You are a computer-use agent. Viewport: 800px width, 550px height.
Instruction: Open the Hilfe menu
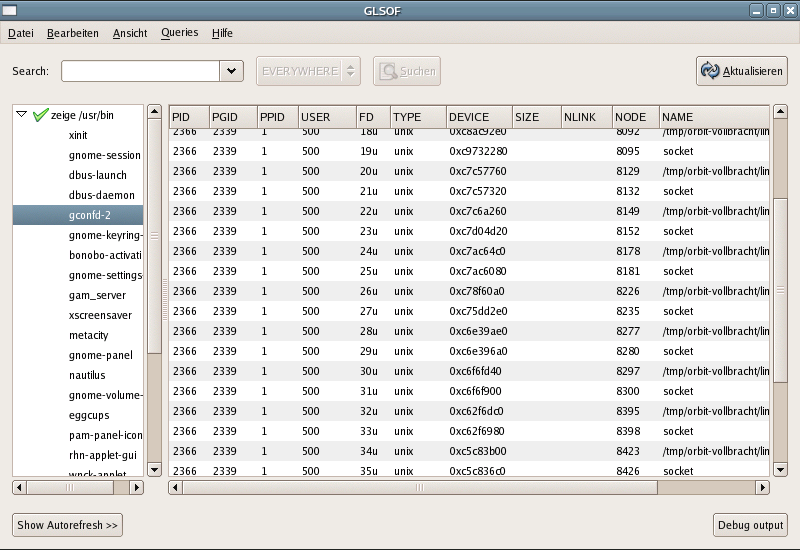[x=222, y=33]
